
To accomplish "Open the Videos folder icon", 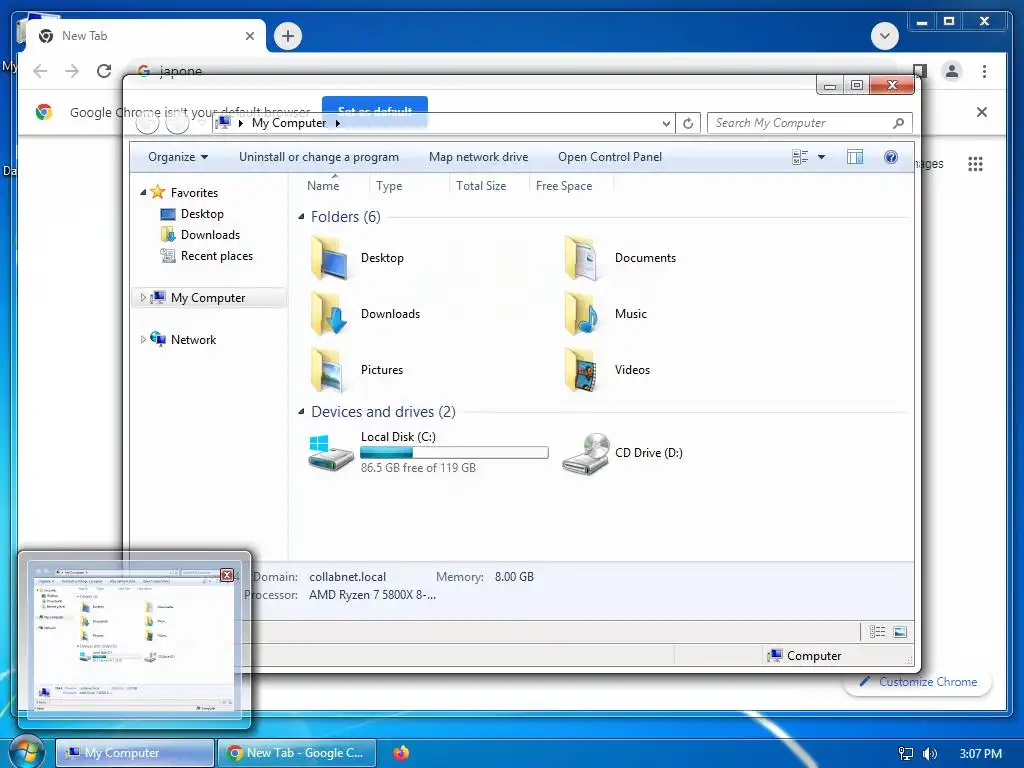I will [x=581, y=370].
